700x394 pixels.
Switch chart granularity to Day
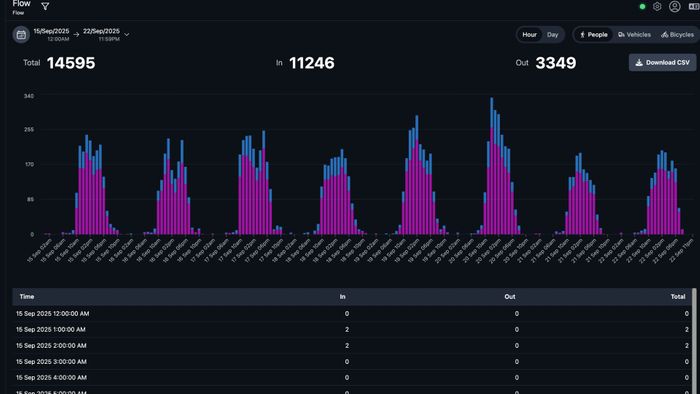[x=553, y=35]
